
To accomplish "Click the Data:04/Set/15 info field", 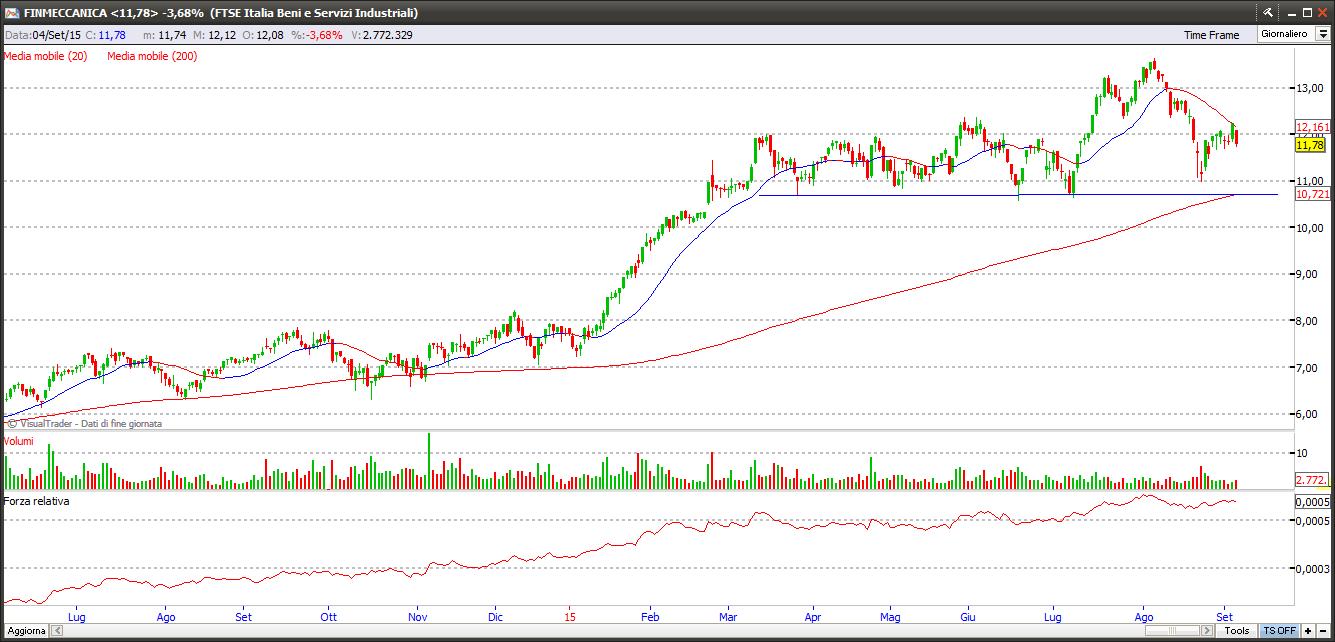I will coord(43,35).
